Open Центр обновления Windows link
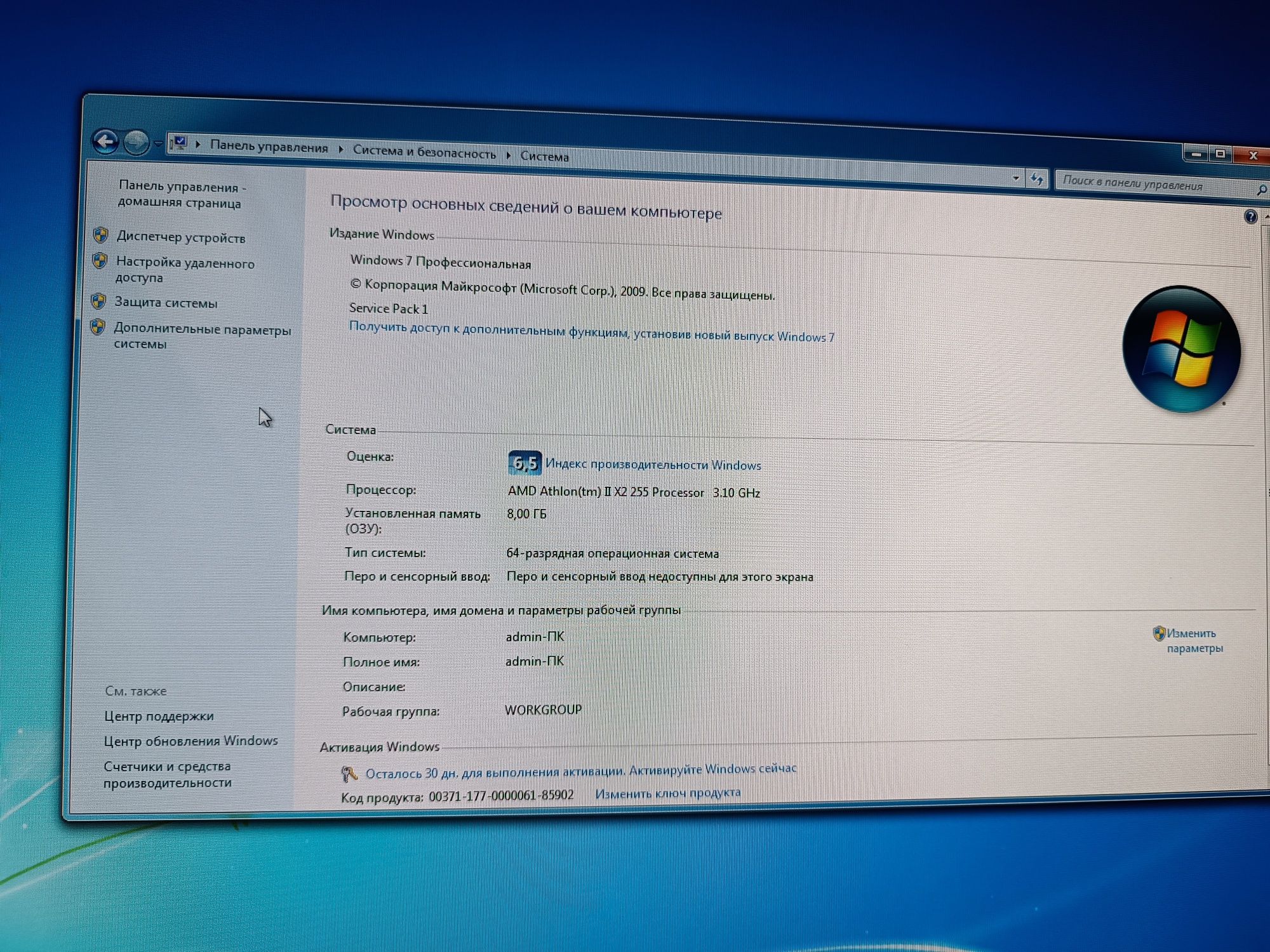Viewport: 1270px width, 952px height. click(190, 741)
